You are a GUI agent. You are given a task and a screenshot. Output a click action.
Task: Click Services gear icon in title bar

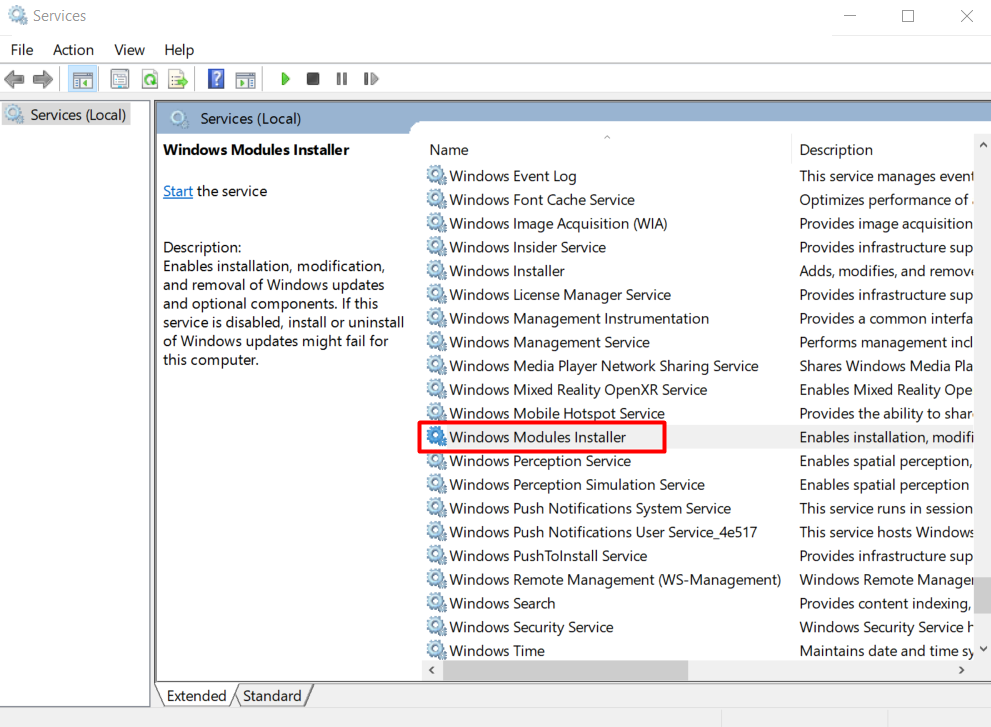point(18,15)
